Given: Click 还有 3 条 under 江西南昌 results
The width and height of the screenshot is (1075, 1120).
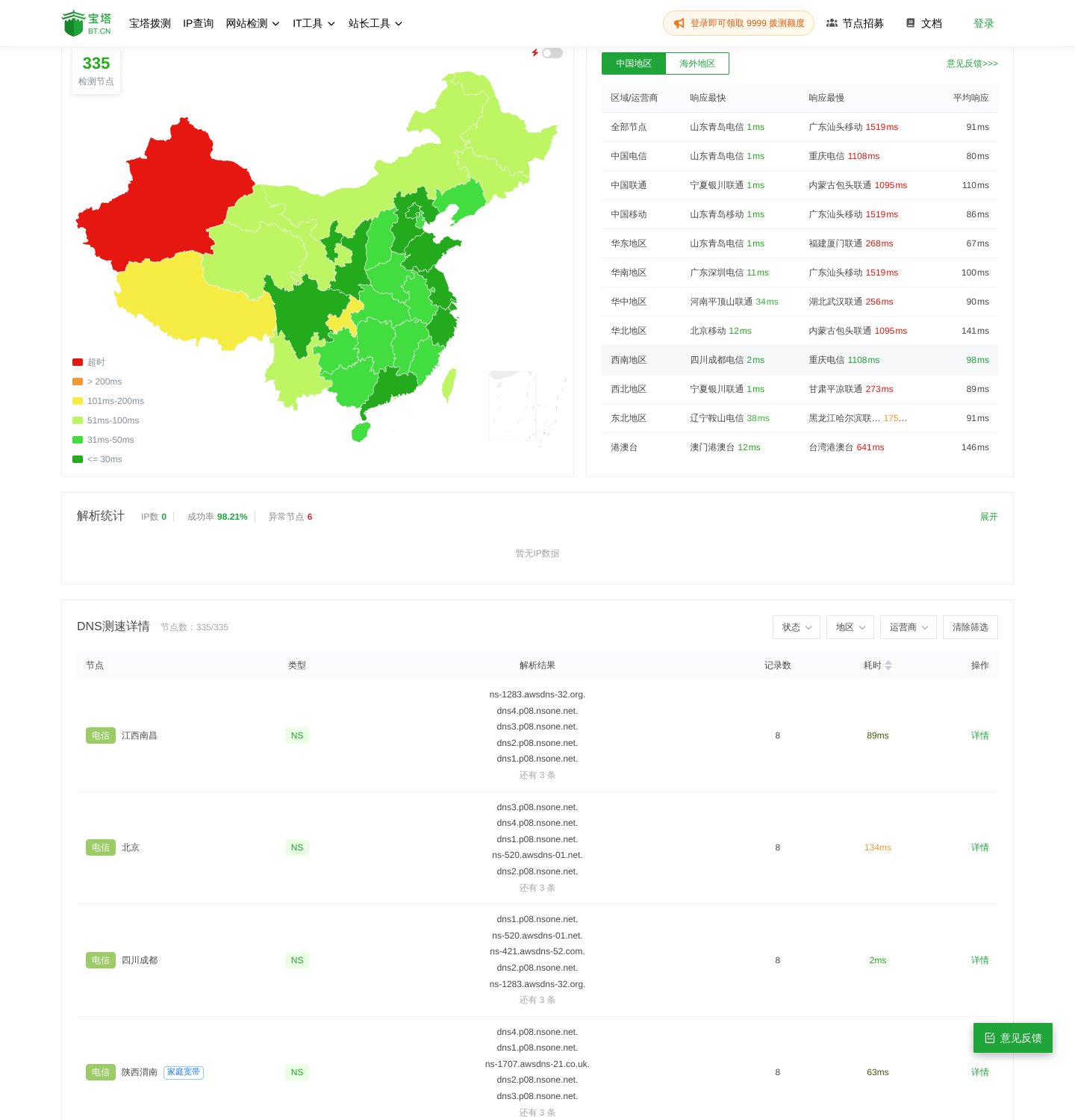Looking at the screenshot, I should point(537,775).
